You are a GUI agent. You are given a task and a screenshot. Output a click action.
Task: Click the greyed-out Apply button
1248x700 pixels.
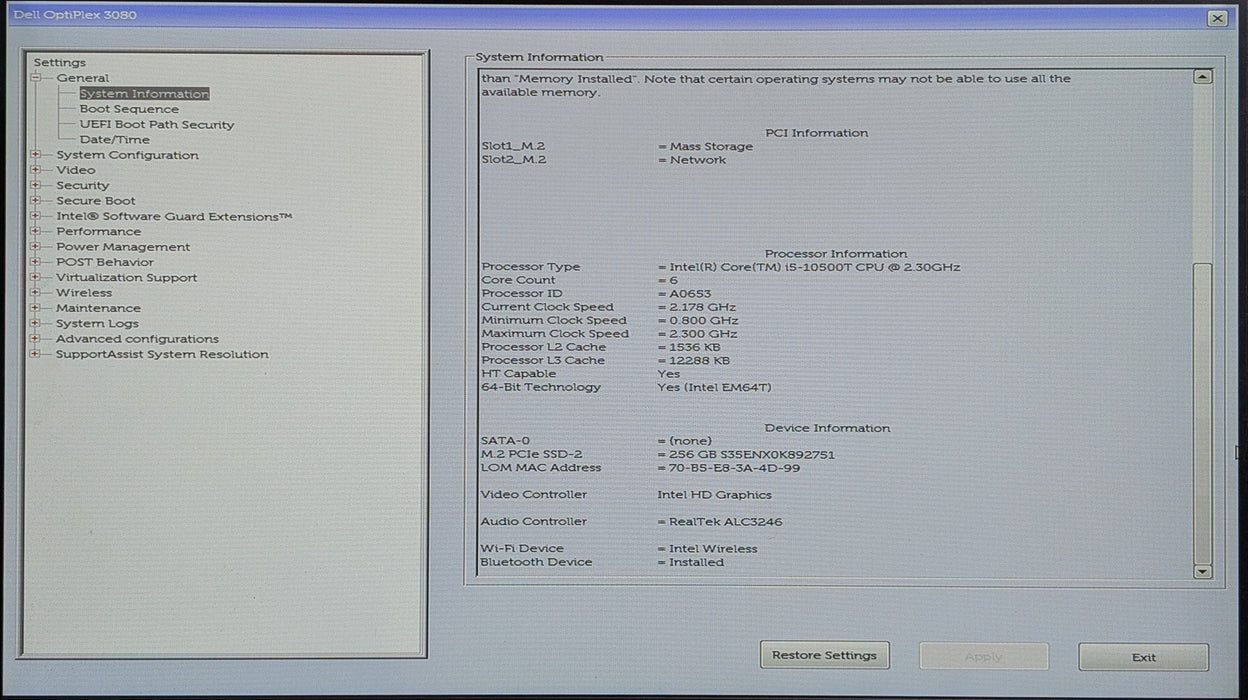(984, 657)
